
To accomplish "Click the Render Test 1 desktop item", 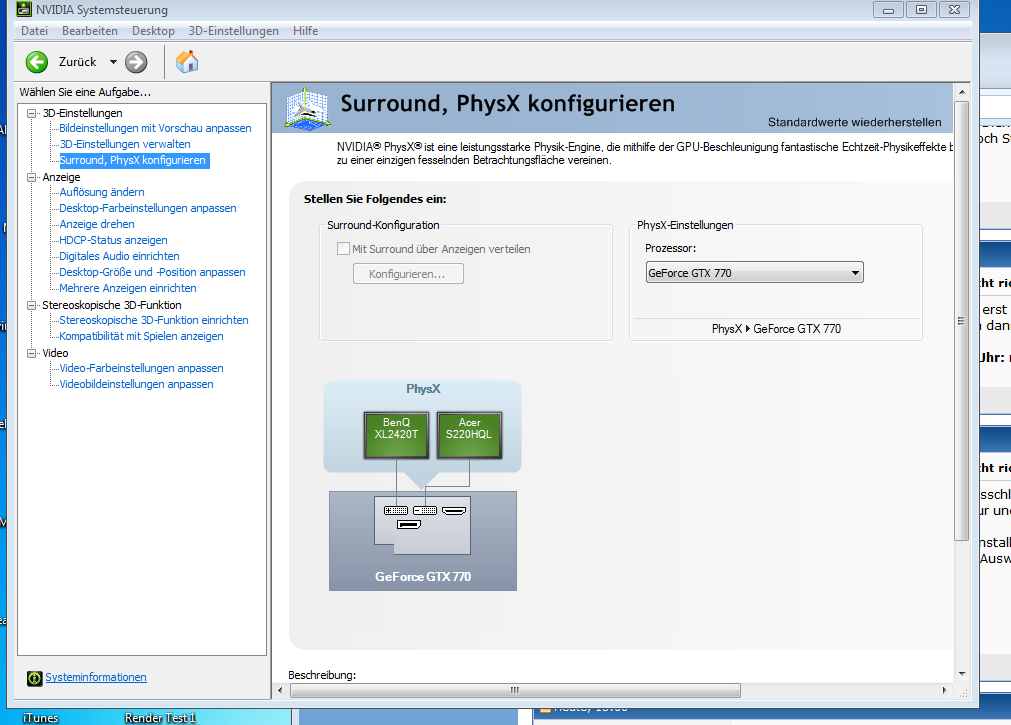I will point(160,718).
